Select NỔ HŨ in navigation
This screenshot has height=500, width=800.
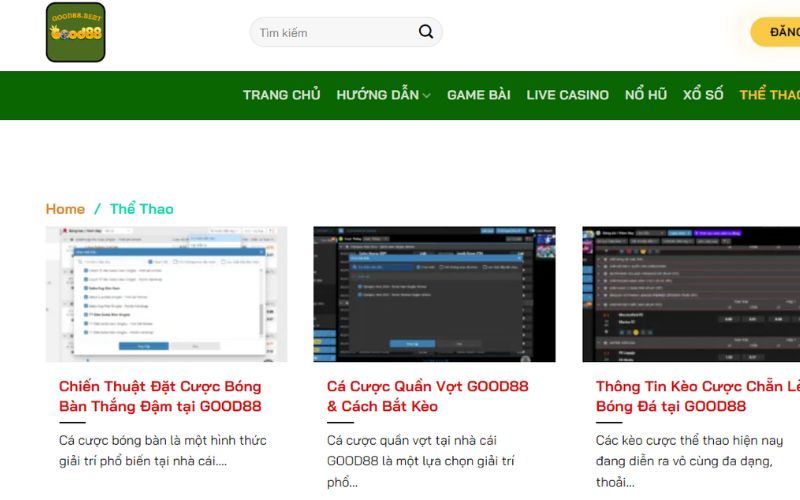pos(646,95)
